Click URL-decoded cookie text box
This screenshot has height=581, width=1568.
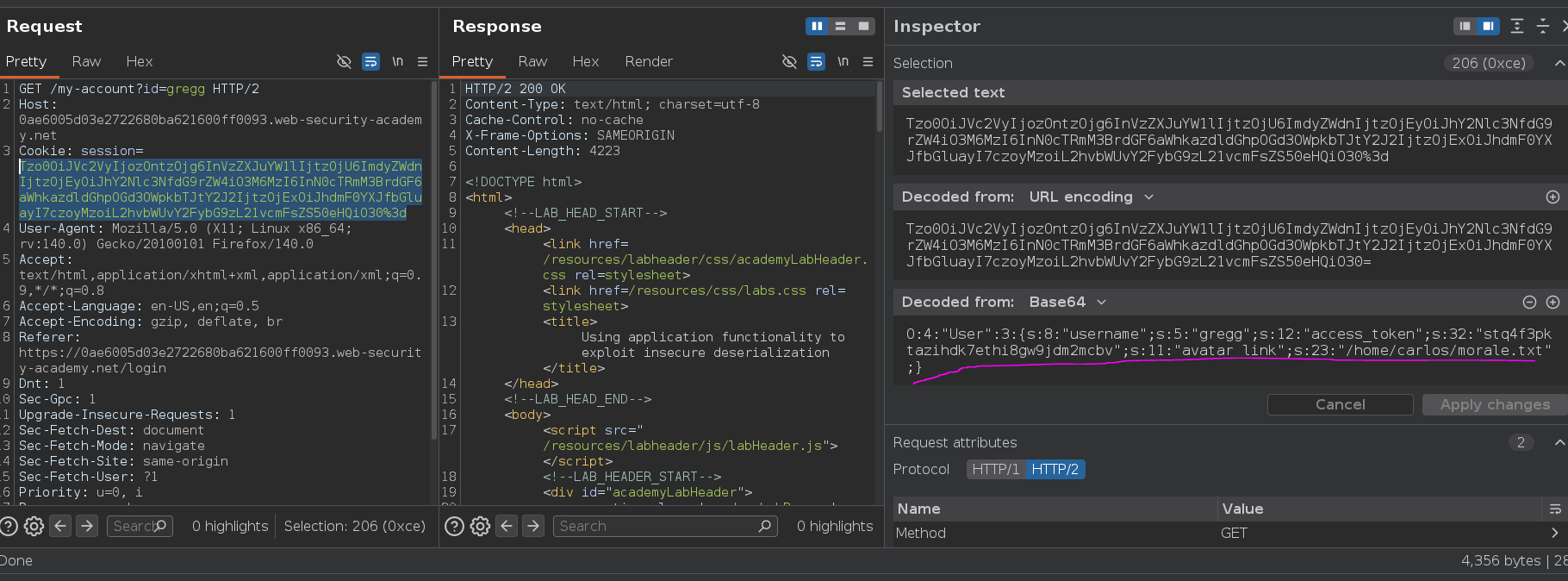[x=1229, y=245]
